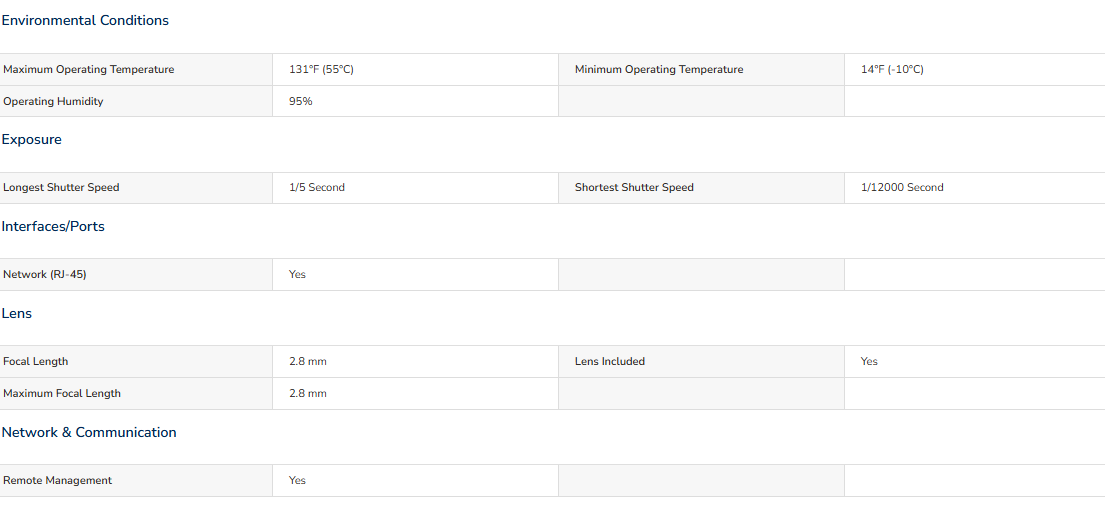This screenshot has height=509, width=1105.
Task: Click the Environmental Conditions section heading
Action: pos(85,20)
